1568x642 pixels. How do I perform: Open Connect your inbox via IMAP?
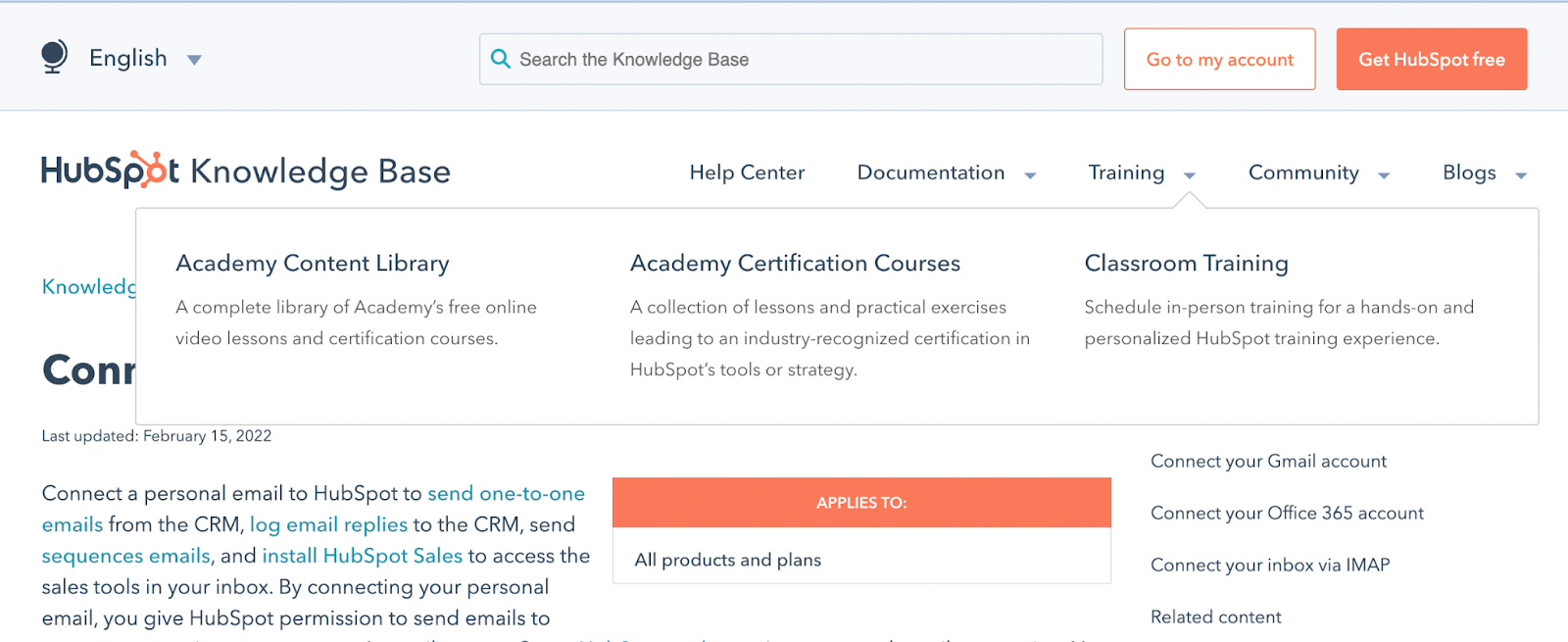1270,565
